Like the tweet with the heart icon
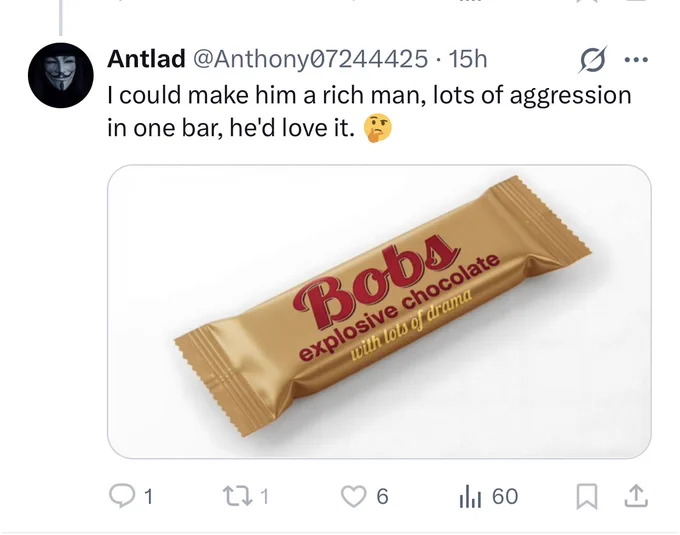 pos(353,496)
